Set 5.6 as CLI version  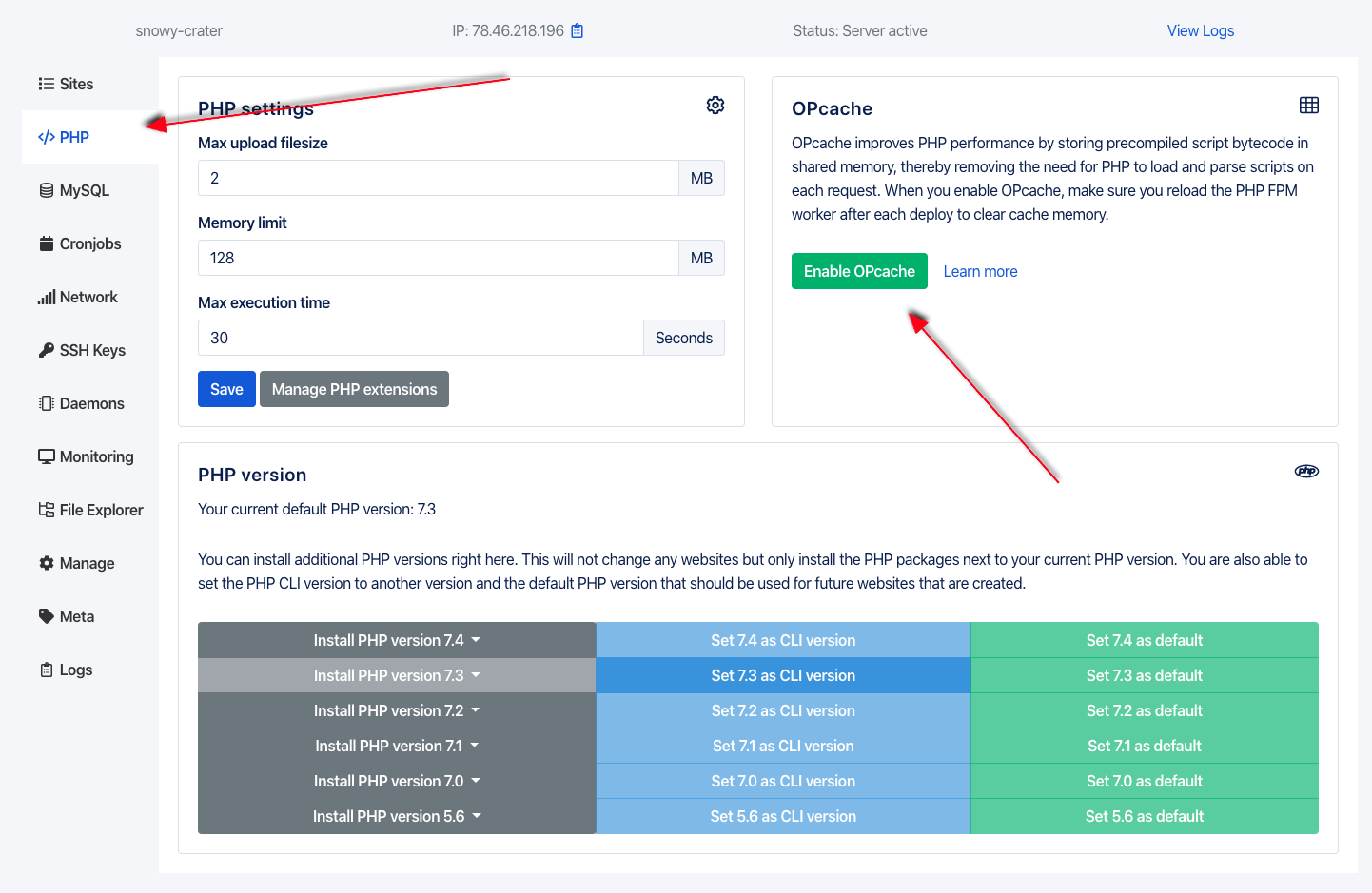(x=783, y=816)
